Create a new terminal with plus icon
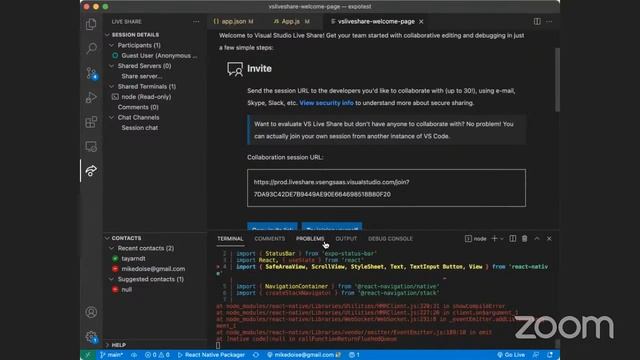640x360 pixels. click(x=494, y=239)
